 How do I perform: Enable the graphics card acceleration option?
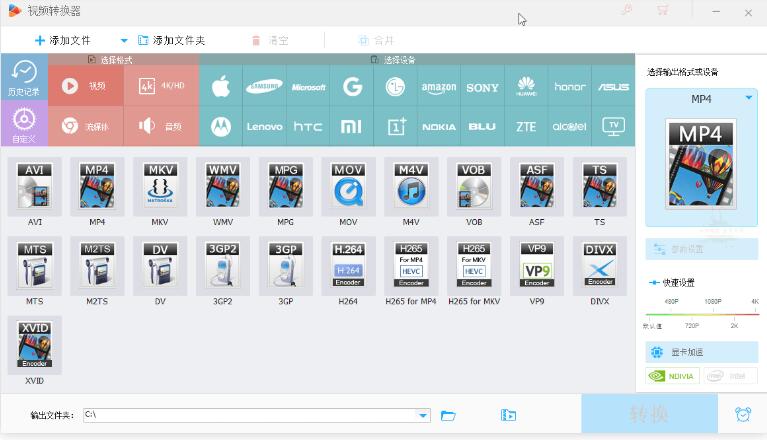(701, 352)
